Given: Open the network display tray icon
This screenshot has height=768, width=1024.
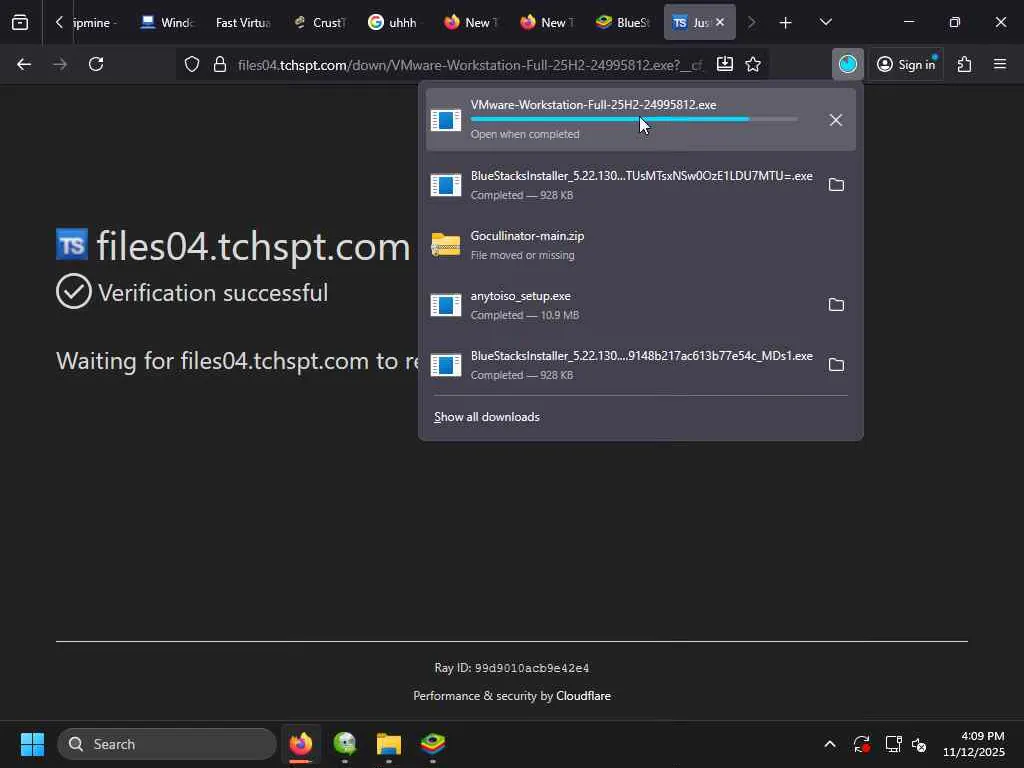Looking at the screenshot, I should pos(893,744).
